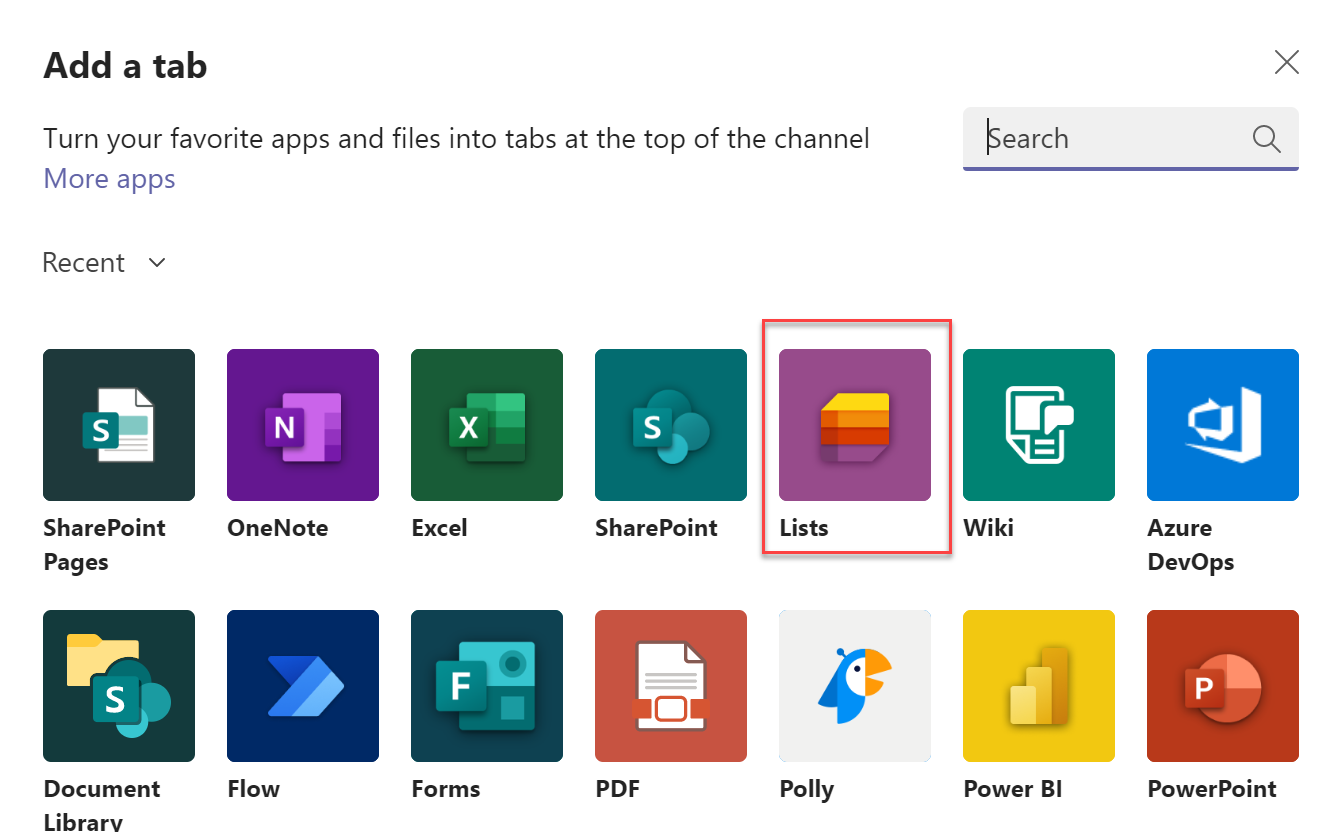Add the Wiki app tab
The height and width of the screenshot is (832, 1337).
[x=1039, y=425]
